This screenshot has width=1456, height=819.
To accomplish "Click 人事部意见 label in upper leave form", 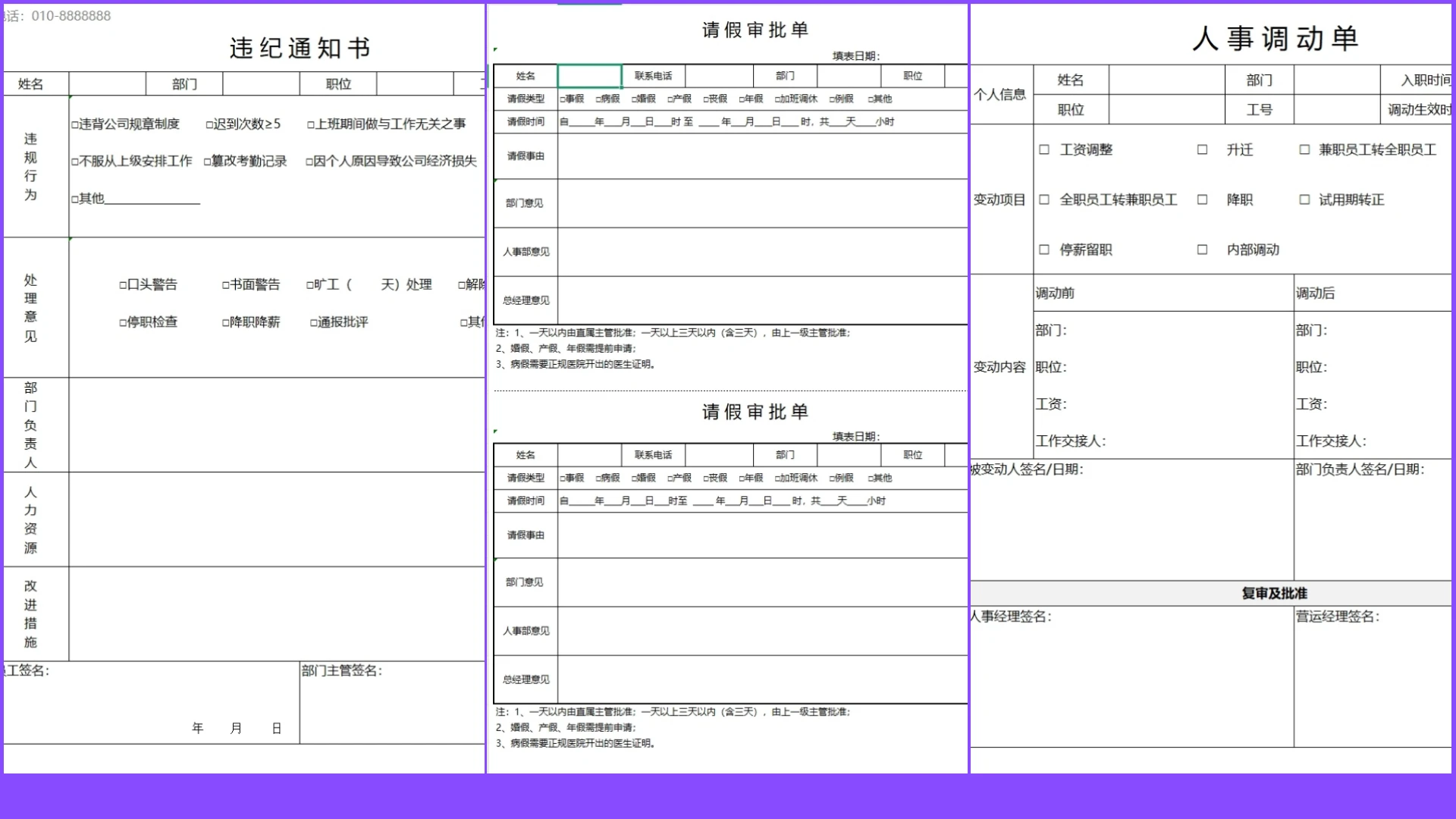I will 526,252.
